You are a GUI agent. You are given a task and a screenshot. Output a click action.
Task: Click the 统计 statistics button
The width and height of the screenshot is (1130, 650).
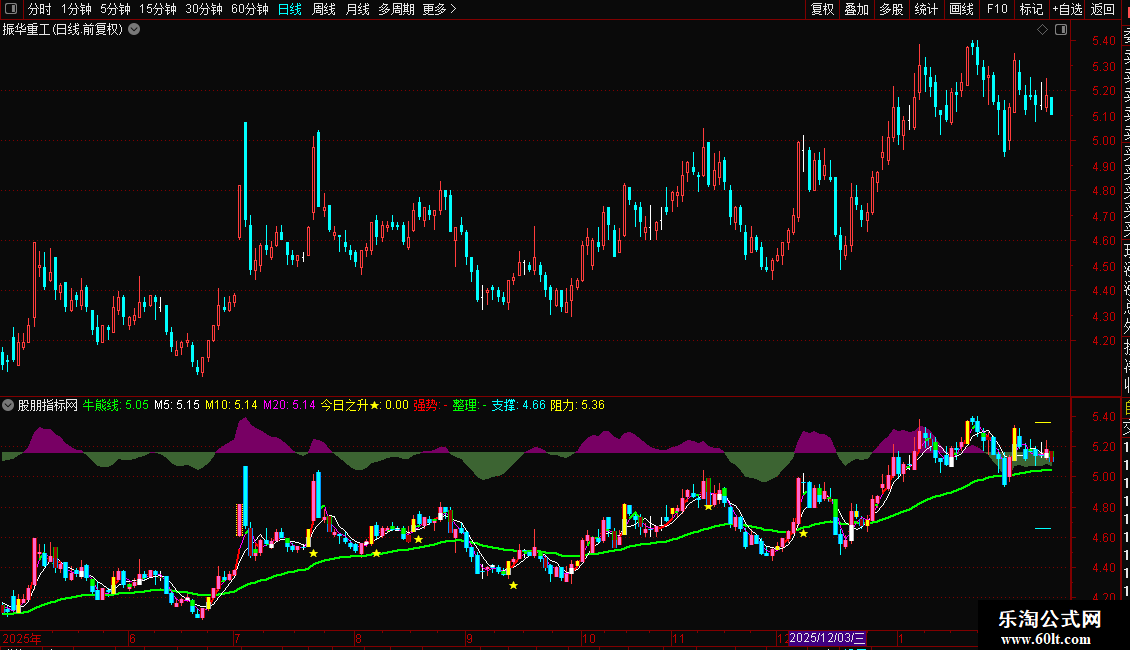click(926, 9)
